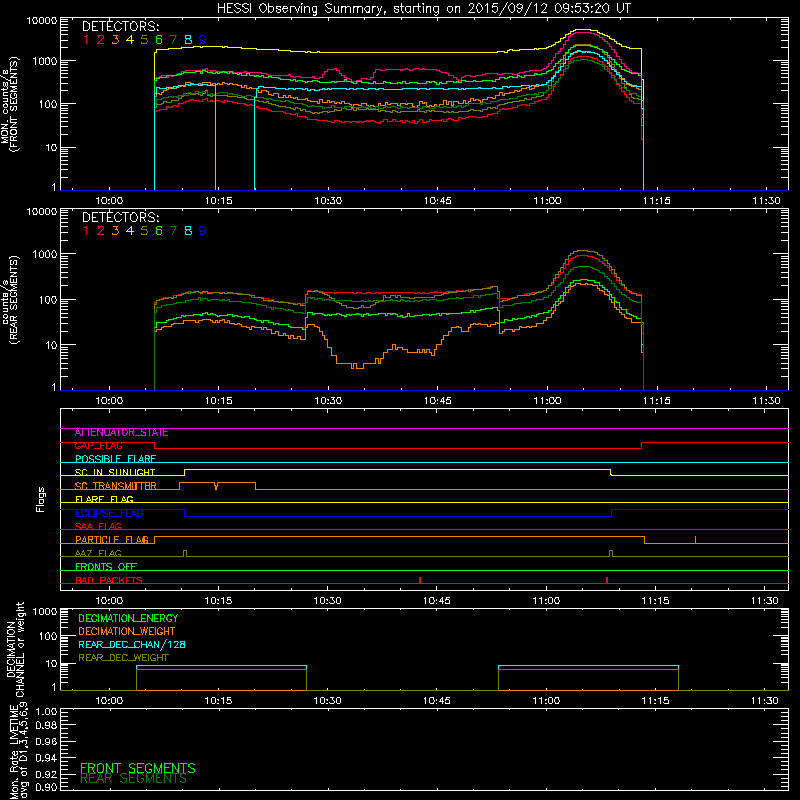Click the 10:45 tick label under the Flags plot

pyautogui.click(x=437, y=601)
